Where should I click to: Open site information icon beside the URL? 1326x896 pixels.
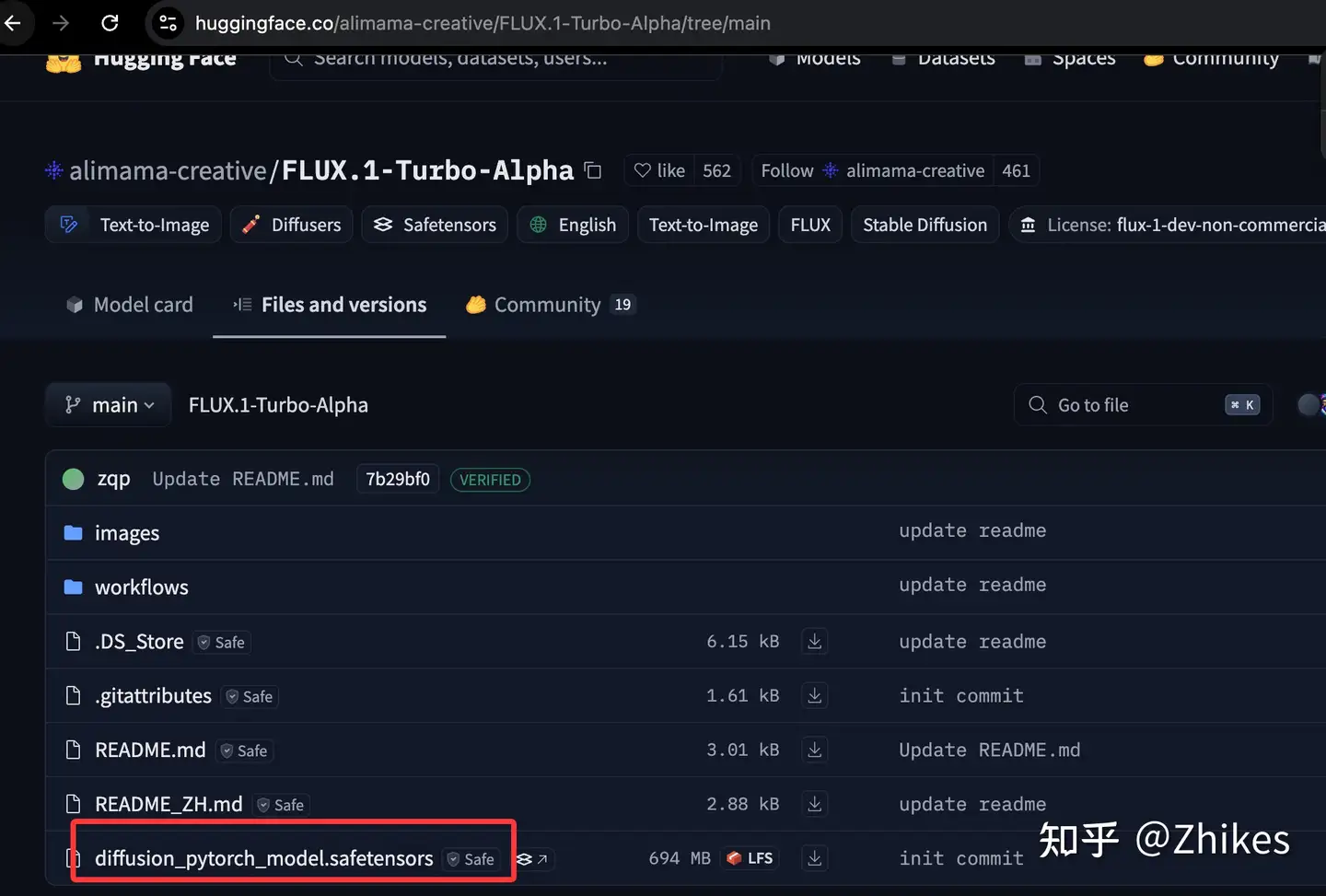[x=168, y=23]
